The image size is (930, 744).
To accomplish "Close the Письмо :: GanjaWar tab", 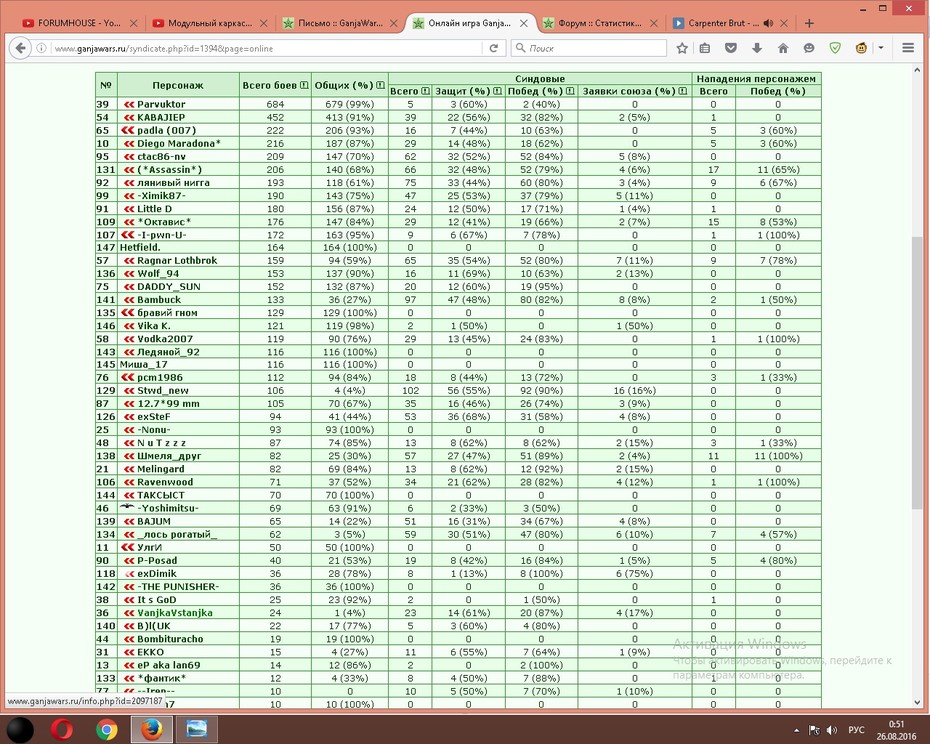I will pyautogui.click(x=394, y=23).
